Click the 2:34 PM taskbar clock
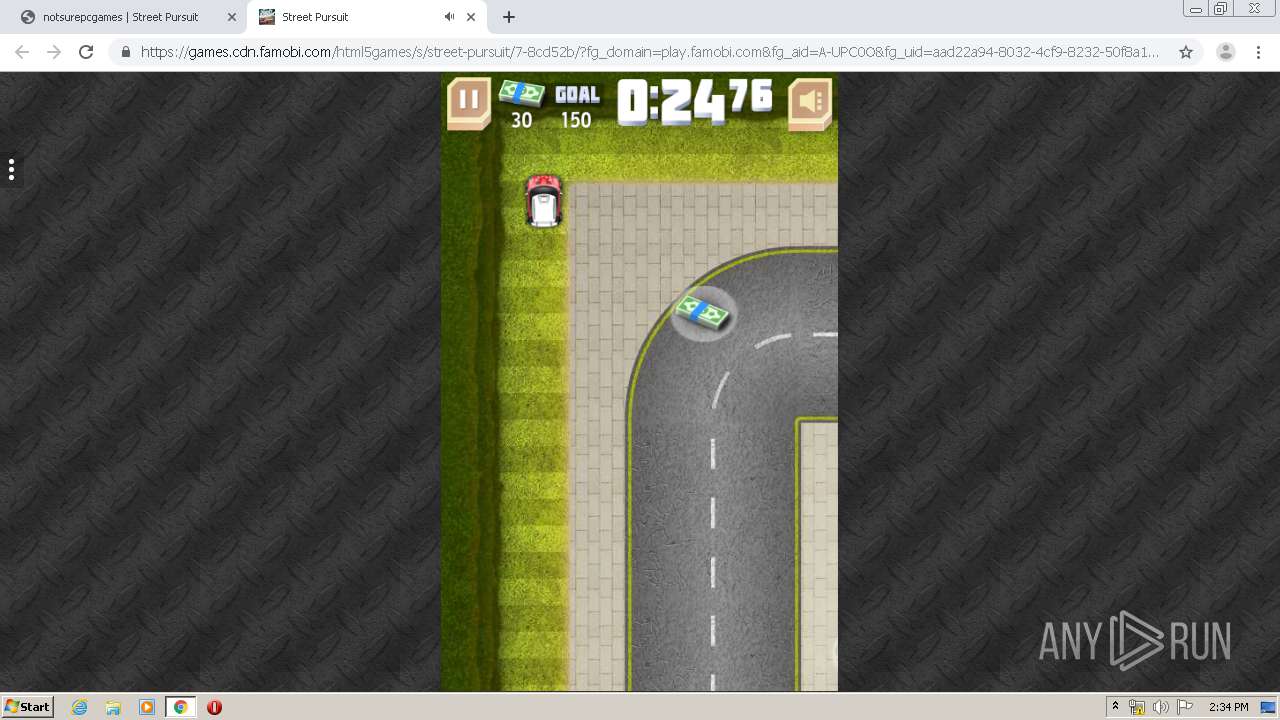 (1228, 707)
